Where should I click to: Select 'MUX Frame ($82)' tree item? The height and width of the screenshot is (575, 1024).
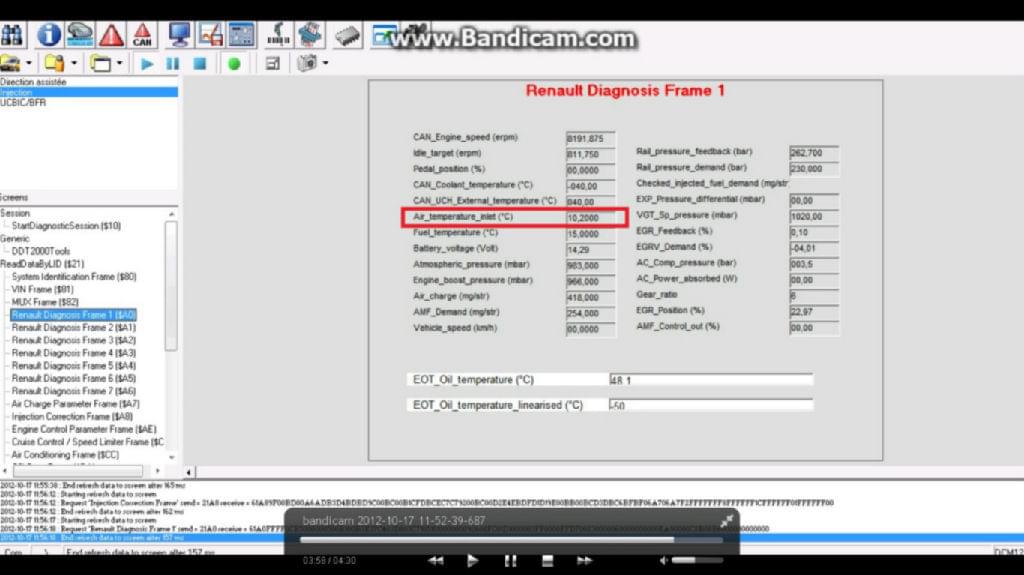[45, 302]
